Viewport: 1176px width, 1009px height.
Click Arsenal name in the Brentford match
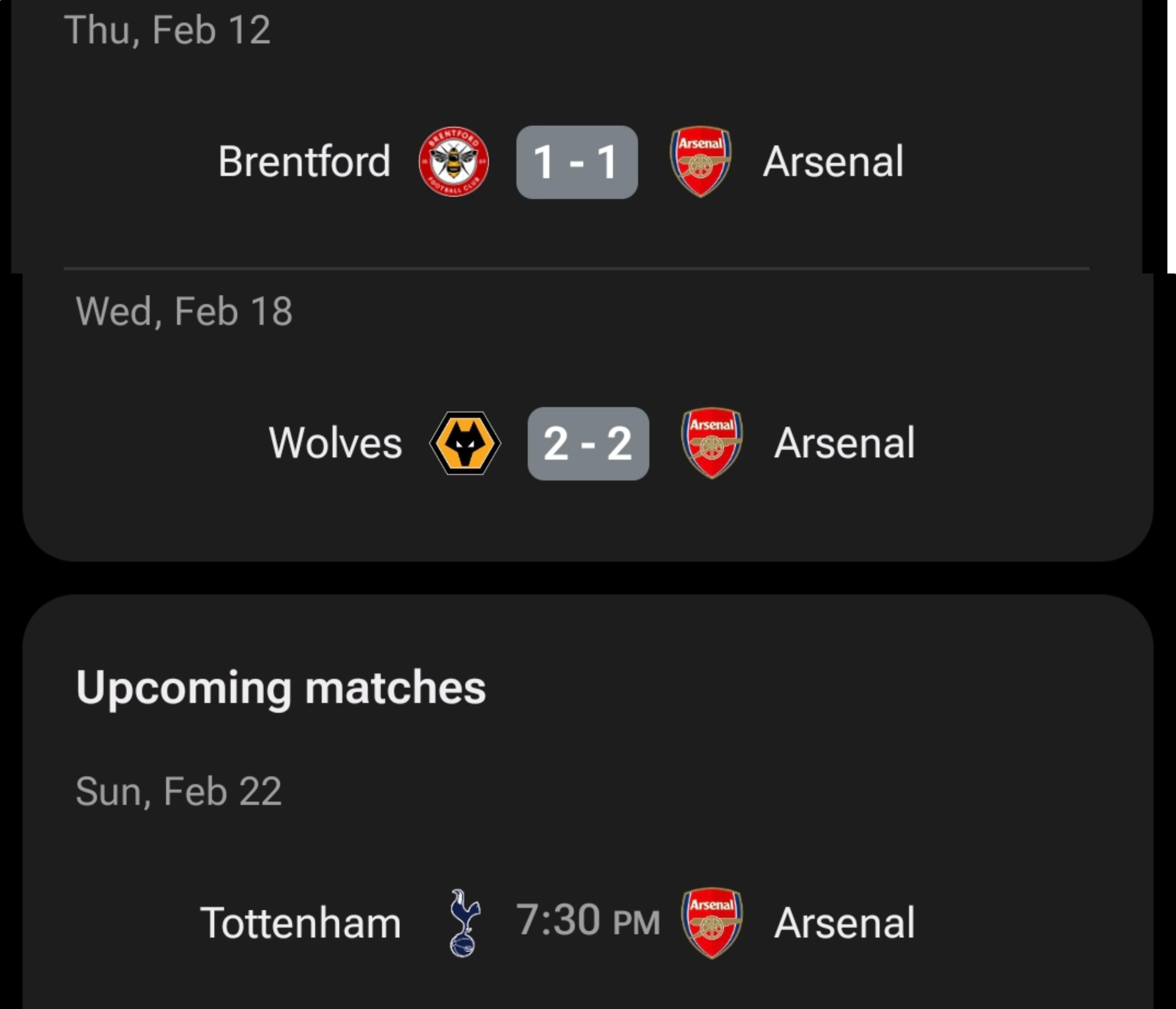pyautogui.click(x=833, y=161)
